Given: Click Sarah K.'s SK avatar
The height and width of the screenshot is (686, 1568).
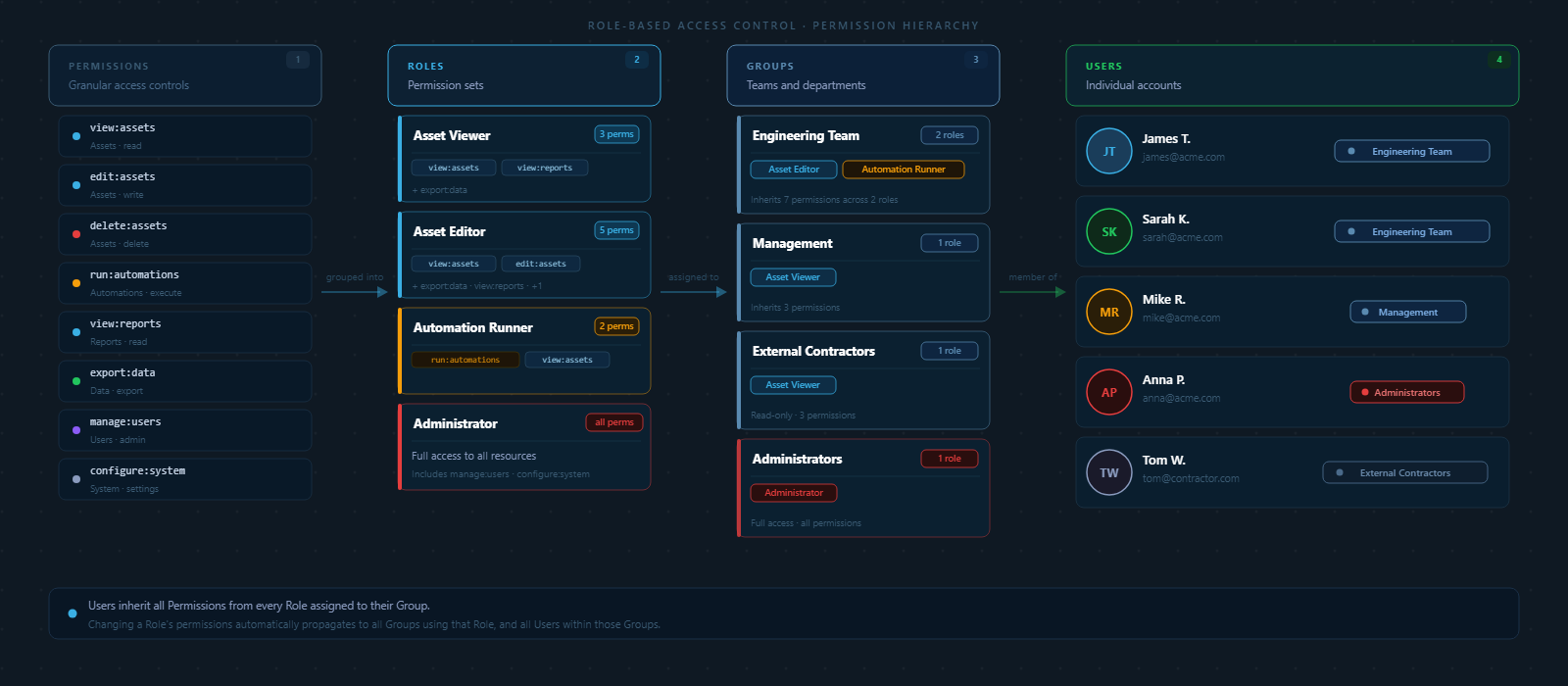Looking at the screenshot, I should tap(1109, 231).
